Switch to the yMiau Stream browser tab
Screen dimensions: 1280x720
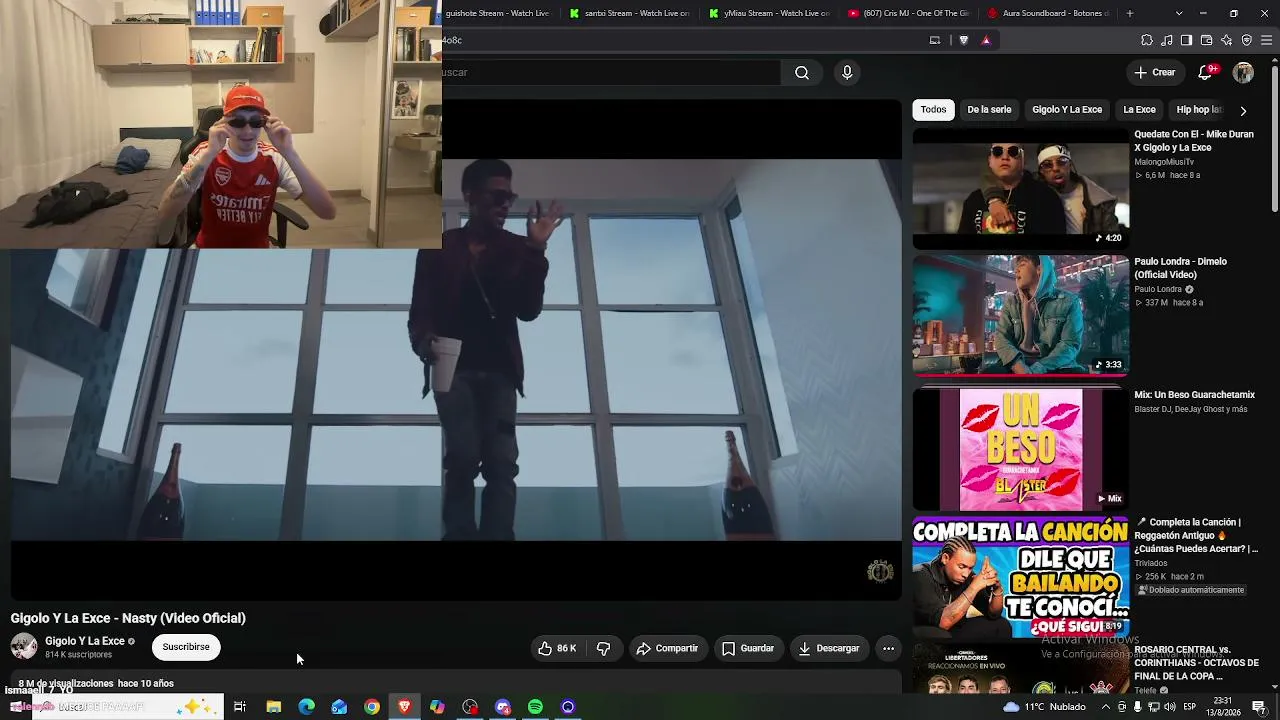768,13
